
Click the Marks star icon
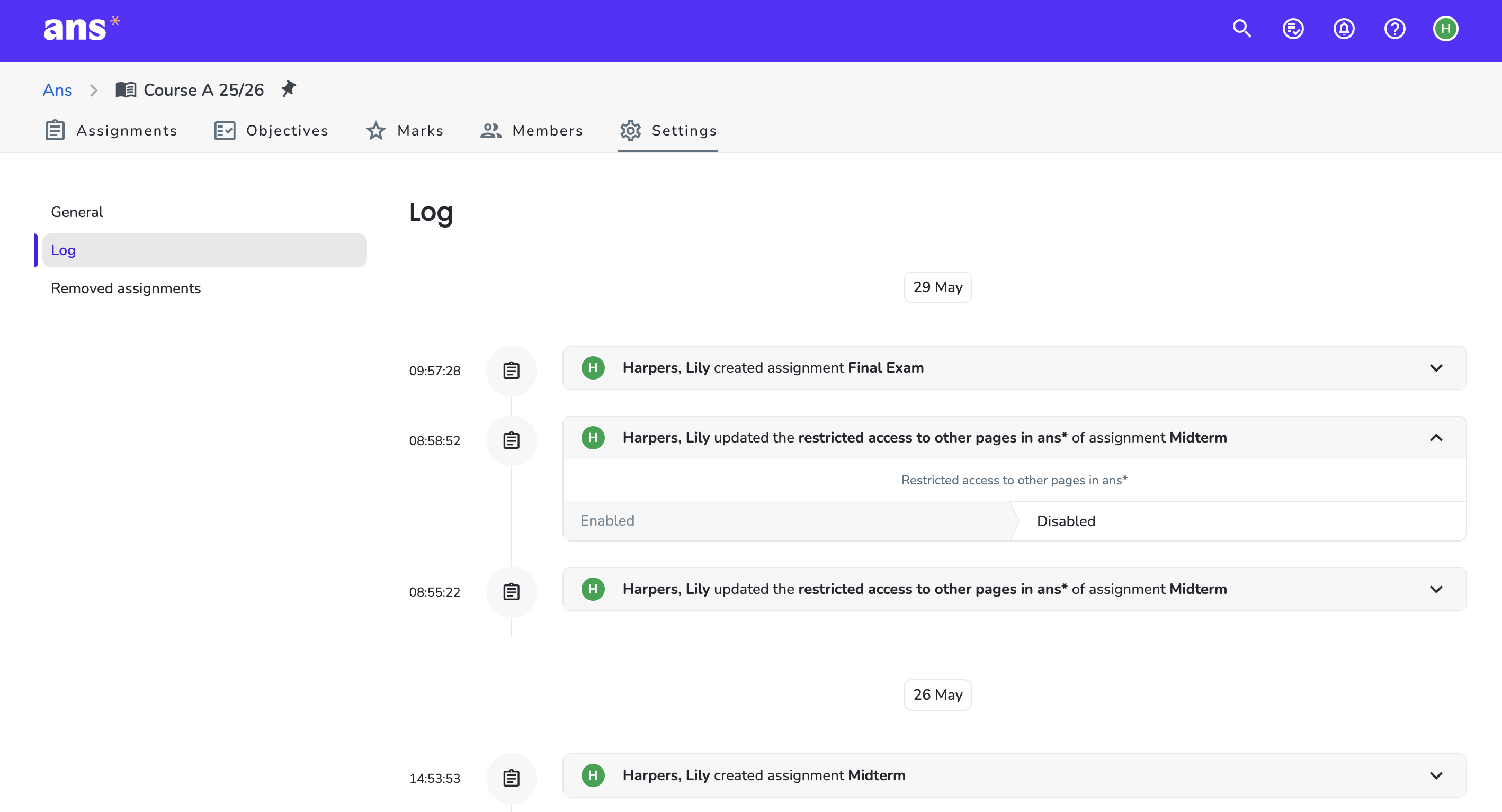(375, 131)
